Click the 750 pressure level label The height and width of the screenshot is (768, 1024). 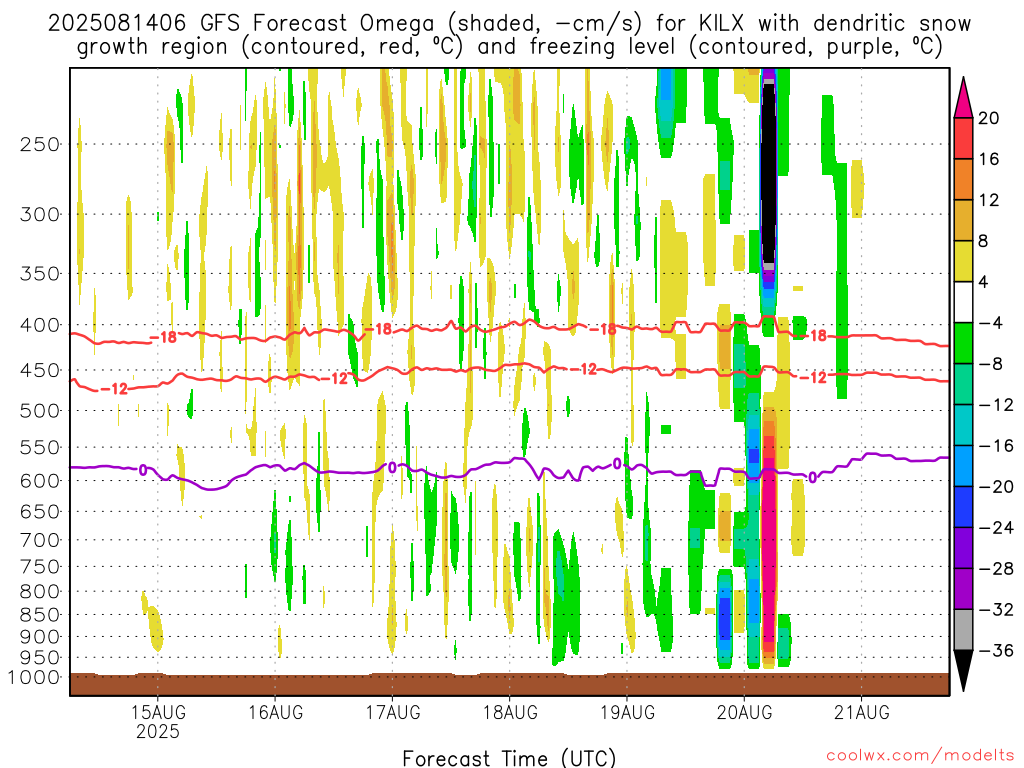40,566
